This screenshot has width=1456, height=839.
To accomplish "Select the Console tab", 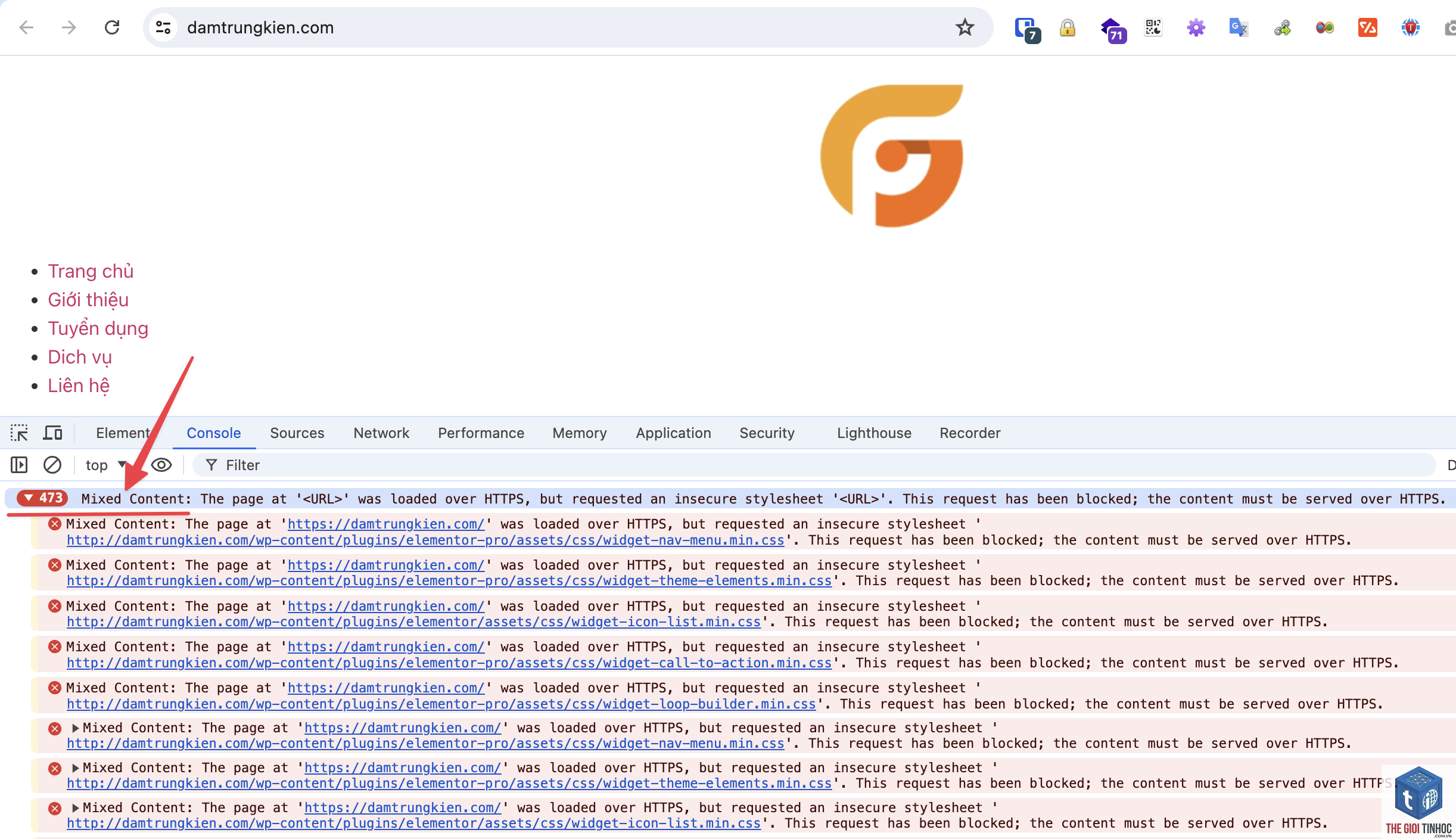I will [214, 433].
